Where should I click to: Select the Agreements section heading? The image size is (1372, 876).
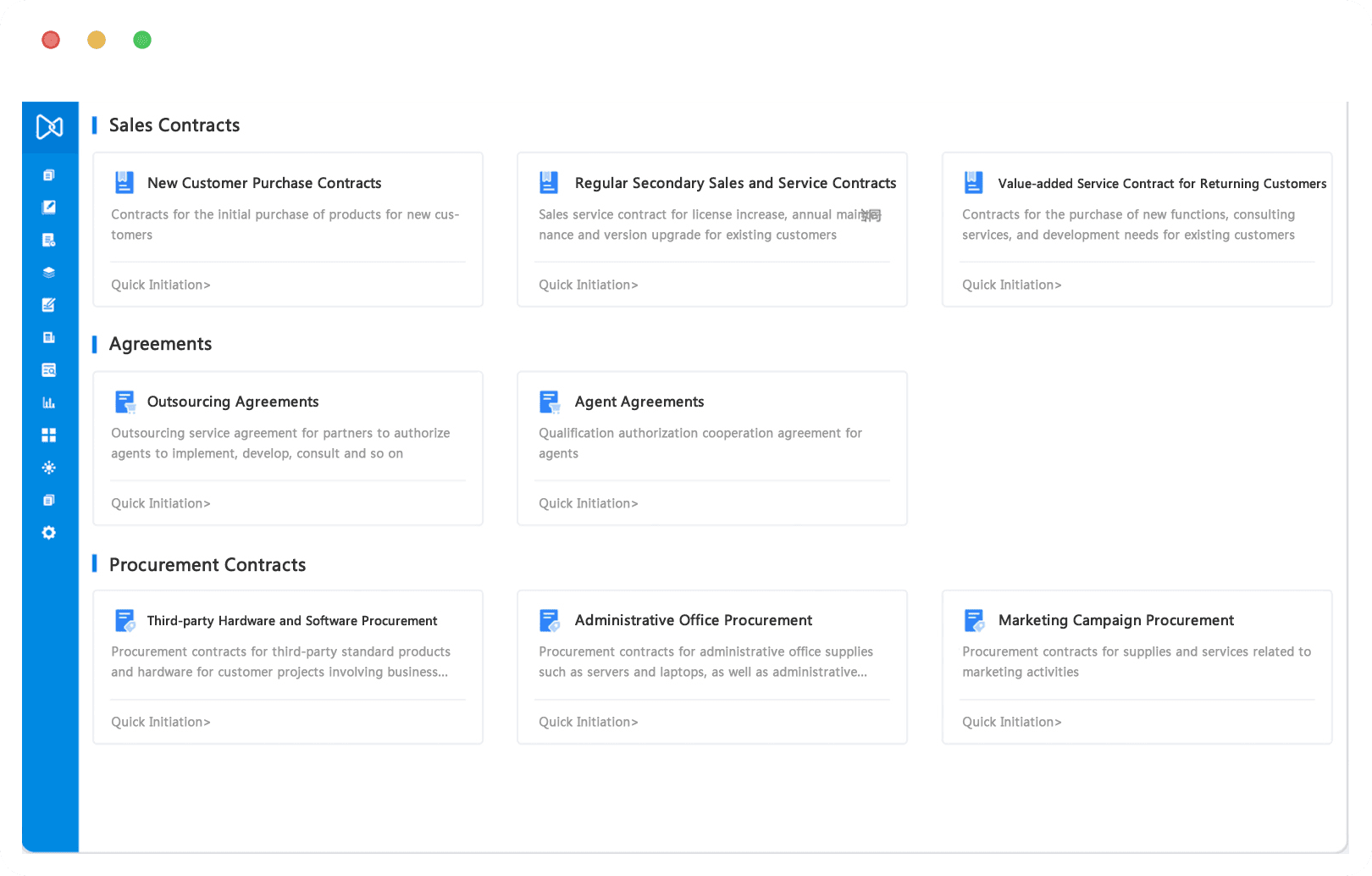click(x=160, y=344)
